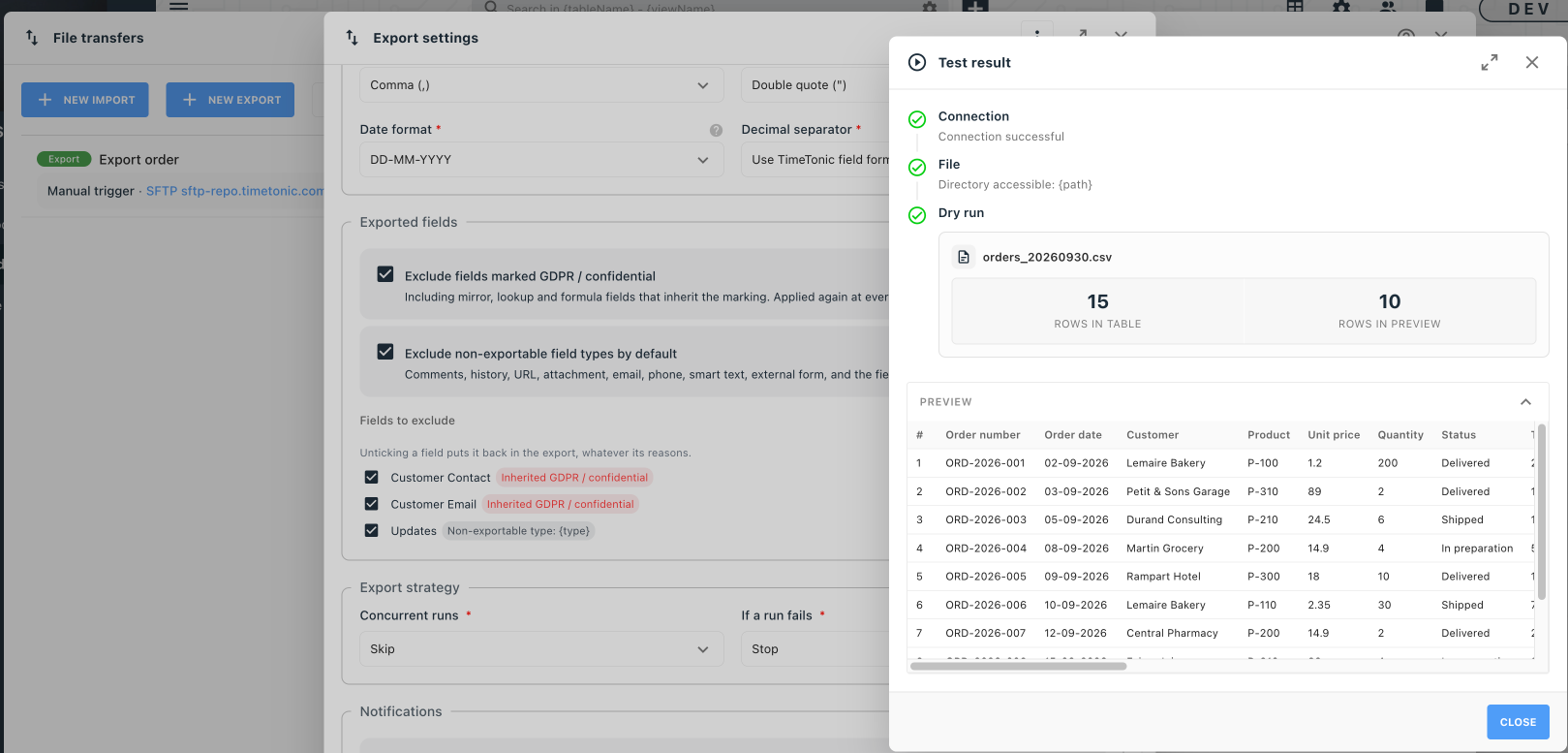The height and width of the screenshot is (753, 1568).
Task: Click the green Connection success check icon
Action: (917, 119)
